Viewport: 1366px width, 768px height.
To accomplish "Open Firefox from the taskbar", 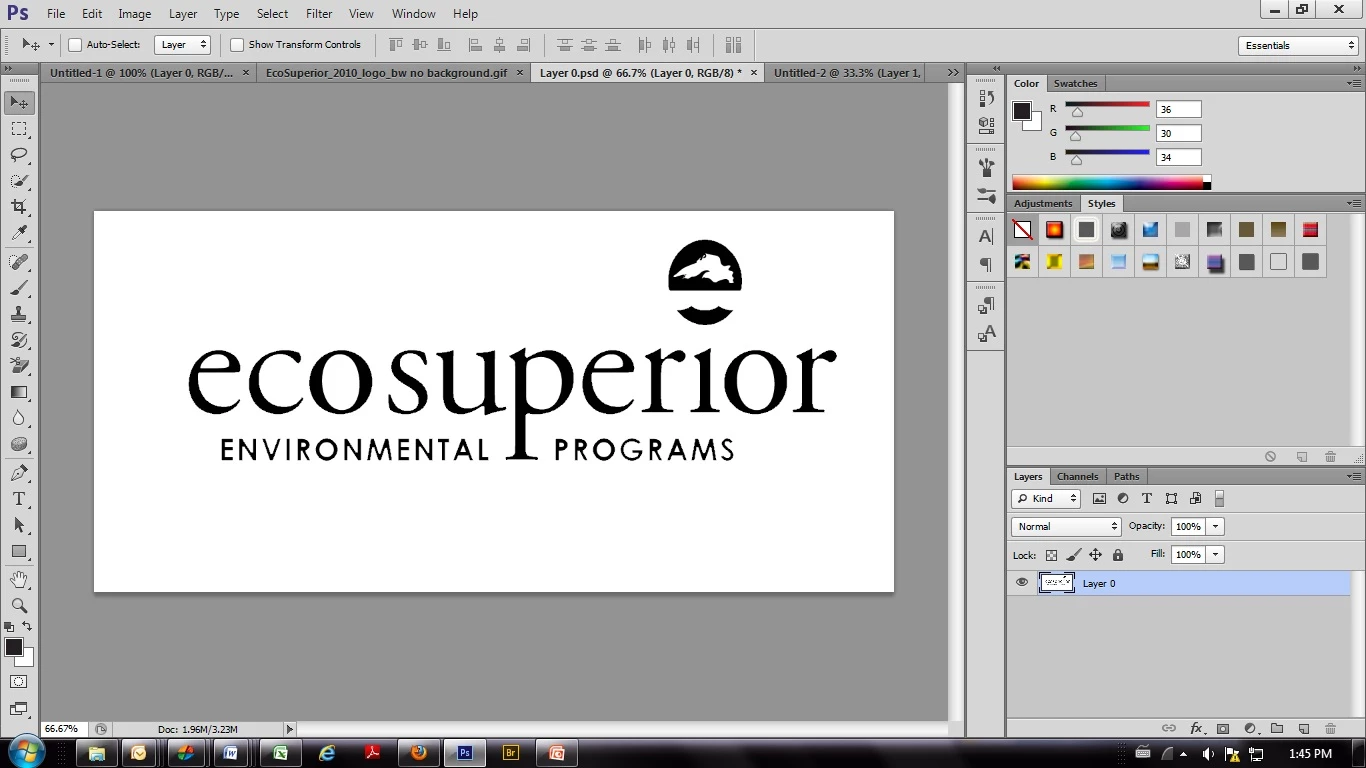I will (x=418, y=753).
